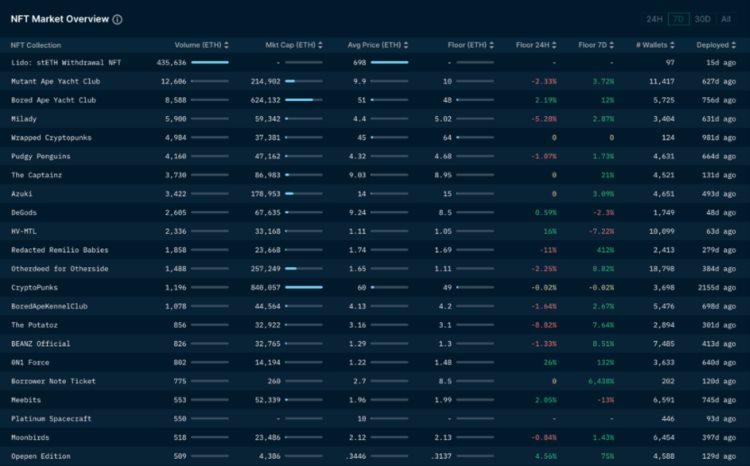This screenshot has width=750, height=466.
Task: Open the Bored Ape Yacht Club collection
Action: coord(53,100)
